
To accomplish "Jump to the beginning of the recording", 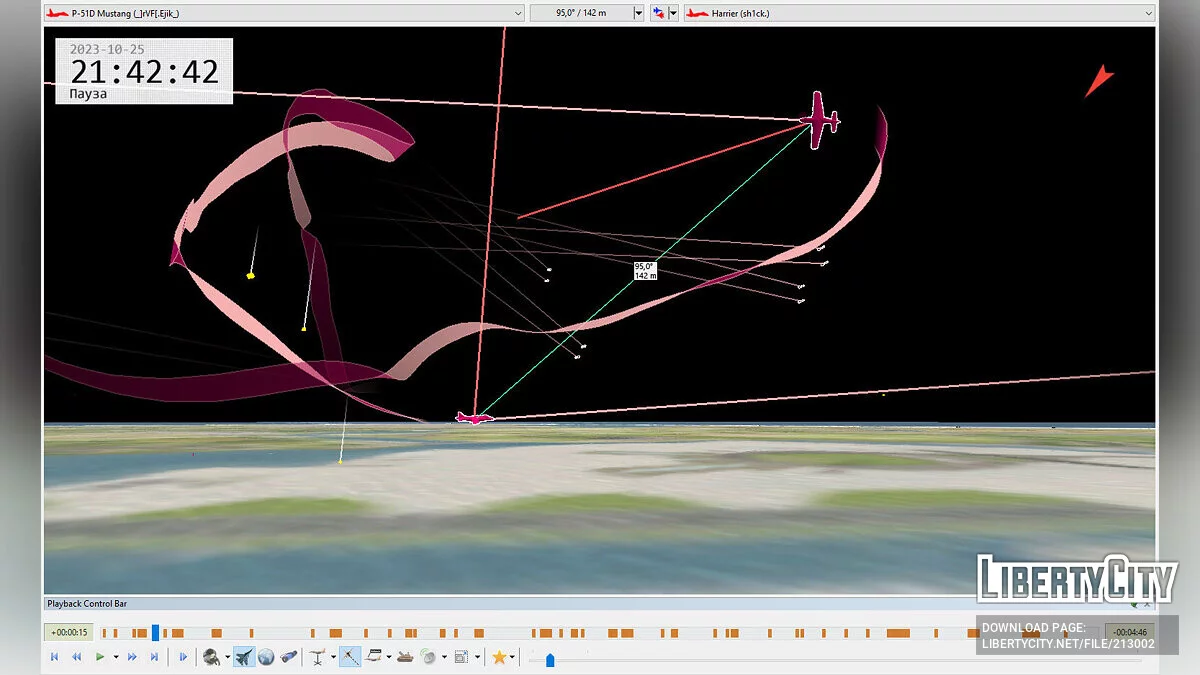I will point(54,657).
